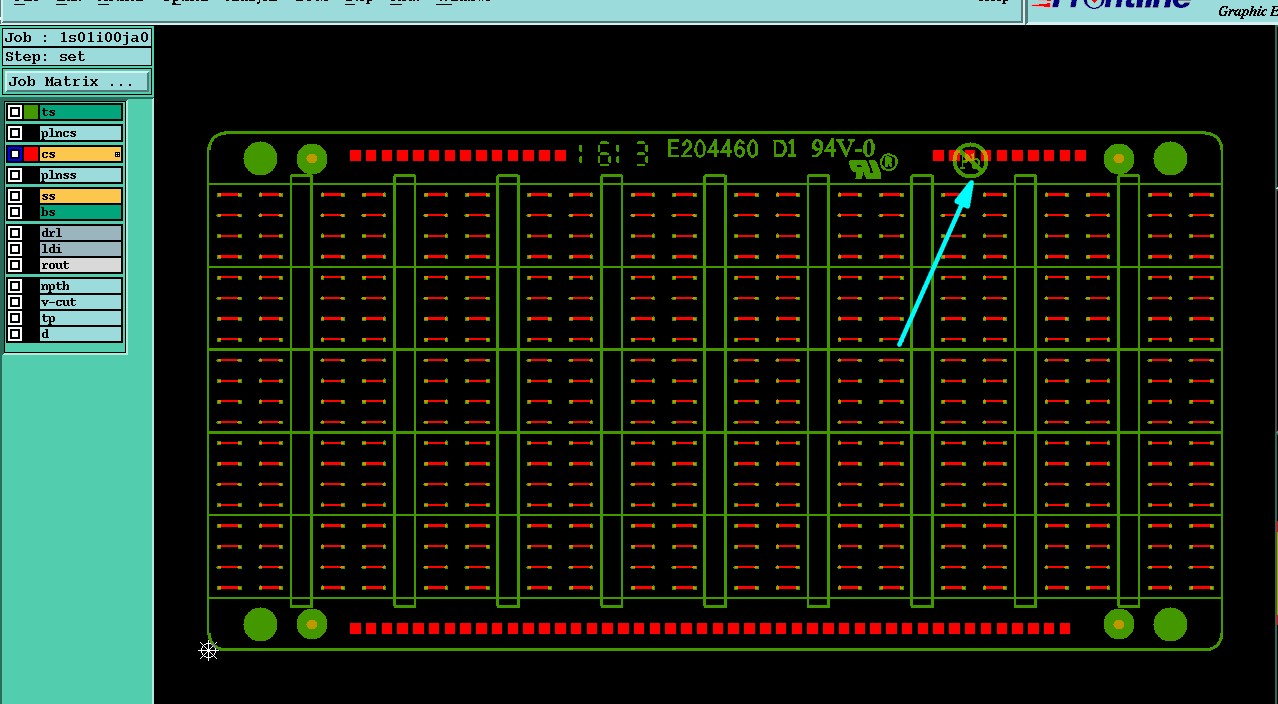
Task: Toggle the plncs layer checkbox
Action: pos(15,133)
